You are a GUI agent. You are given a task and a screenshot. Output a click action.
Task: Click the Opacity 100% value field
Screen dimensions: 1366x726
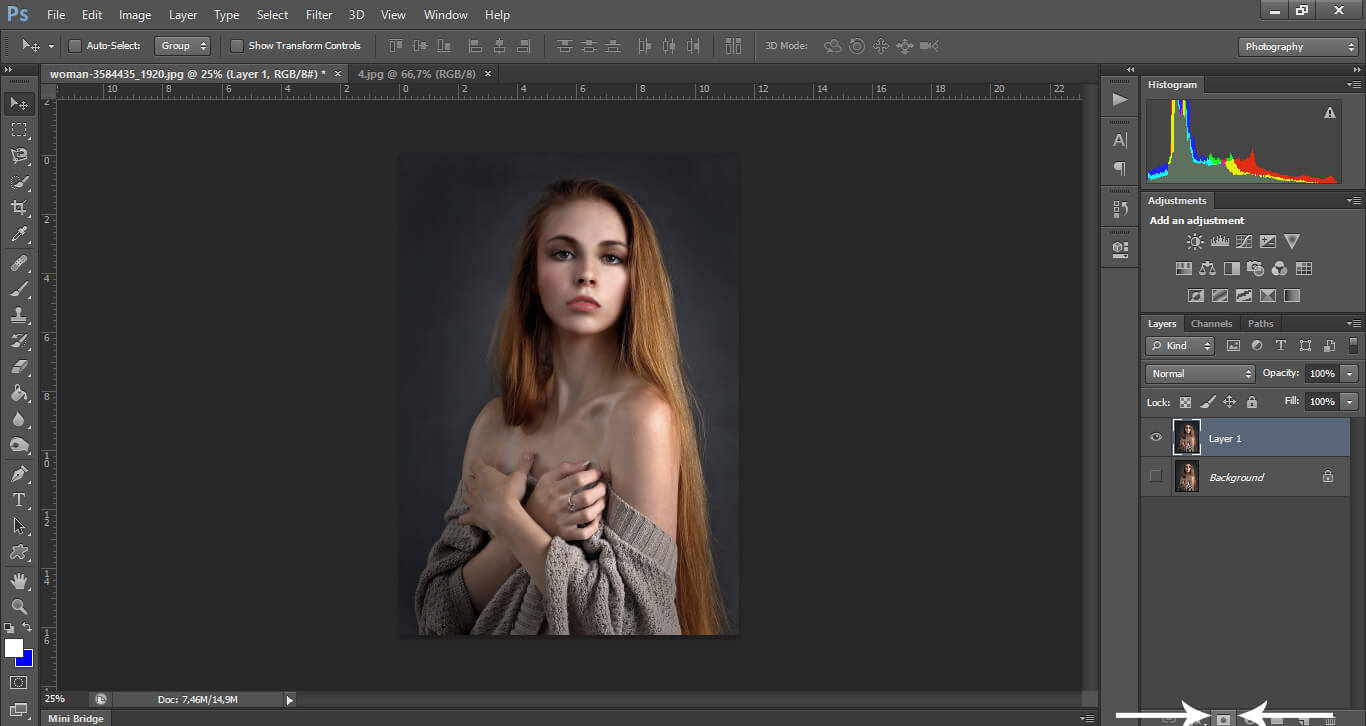pos(1322,373)
